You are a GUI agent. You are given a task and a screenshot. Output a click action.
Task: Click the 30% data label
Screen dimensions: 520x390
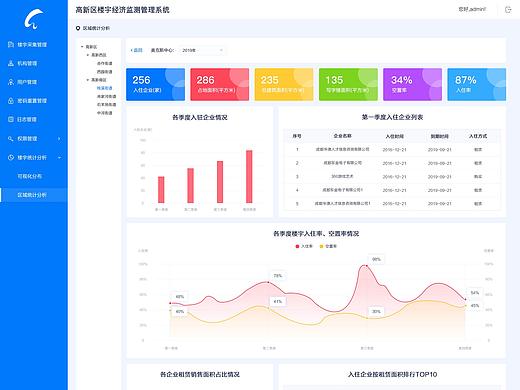[x=376, y=311]
